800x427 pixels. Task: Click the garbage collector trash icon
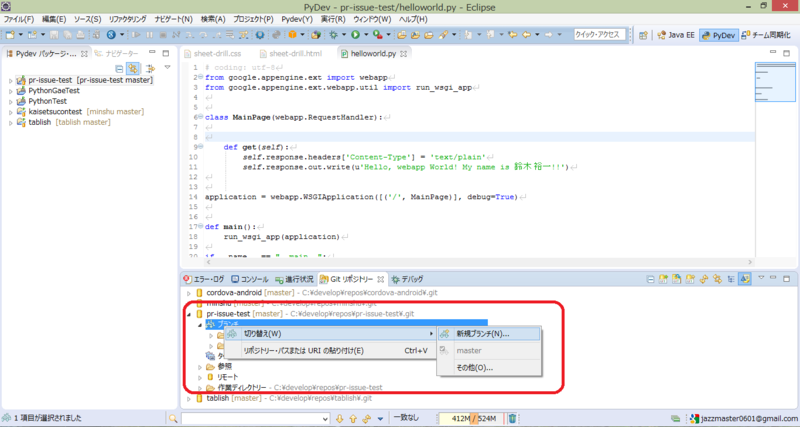click(512, 418)
